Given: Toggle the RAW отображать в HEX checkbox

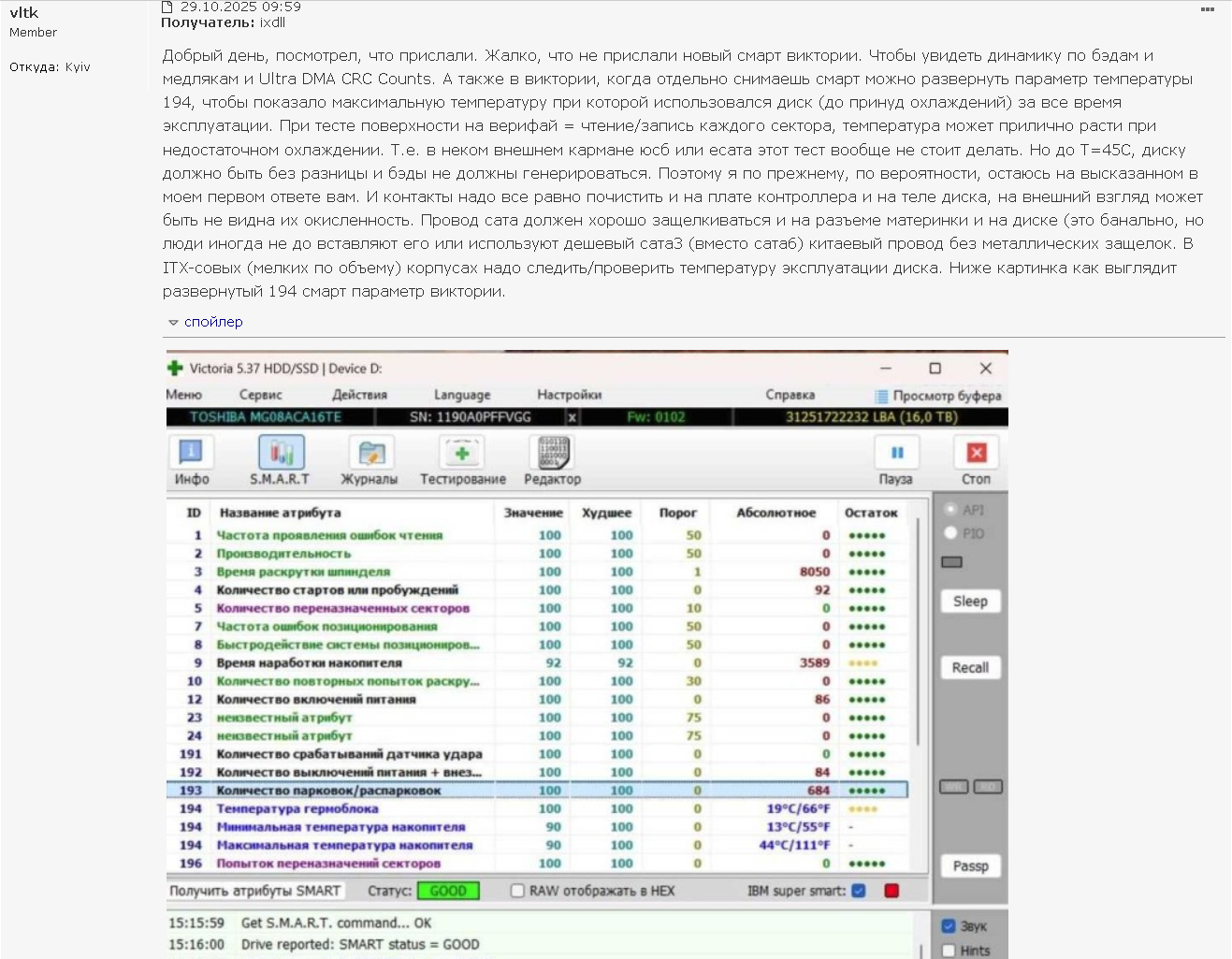Looking at the screenshot, I should coord(517,891).
